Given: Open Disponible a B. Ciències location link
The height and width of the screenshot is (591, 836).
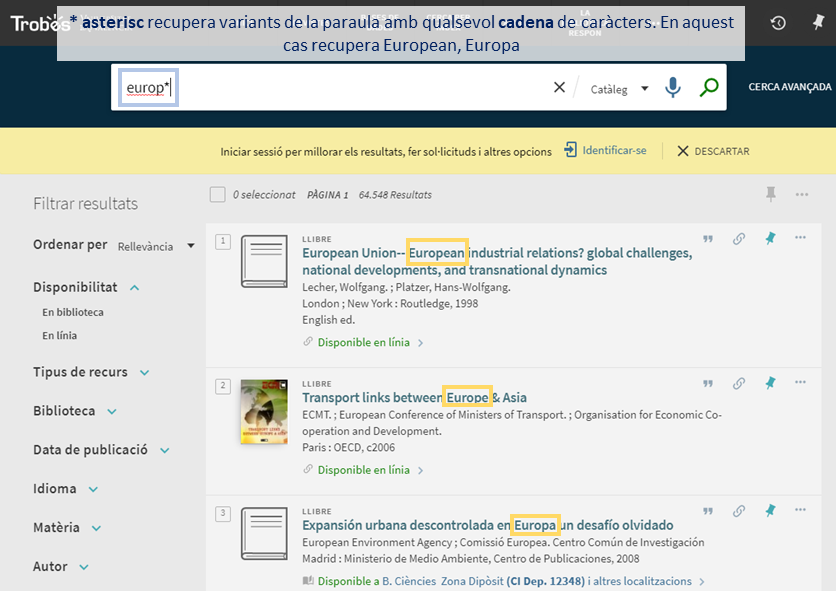Looking at the screenshot, I should [x=504, y=581].
